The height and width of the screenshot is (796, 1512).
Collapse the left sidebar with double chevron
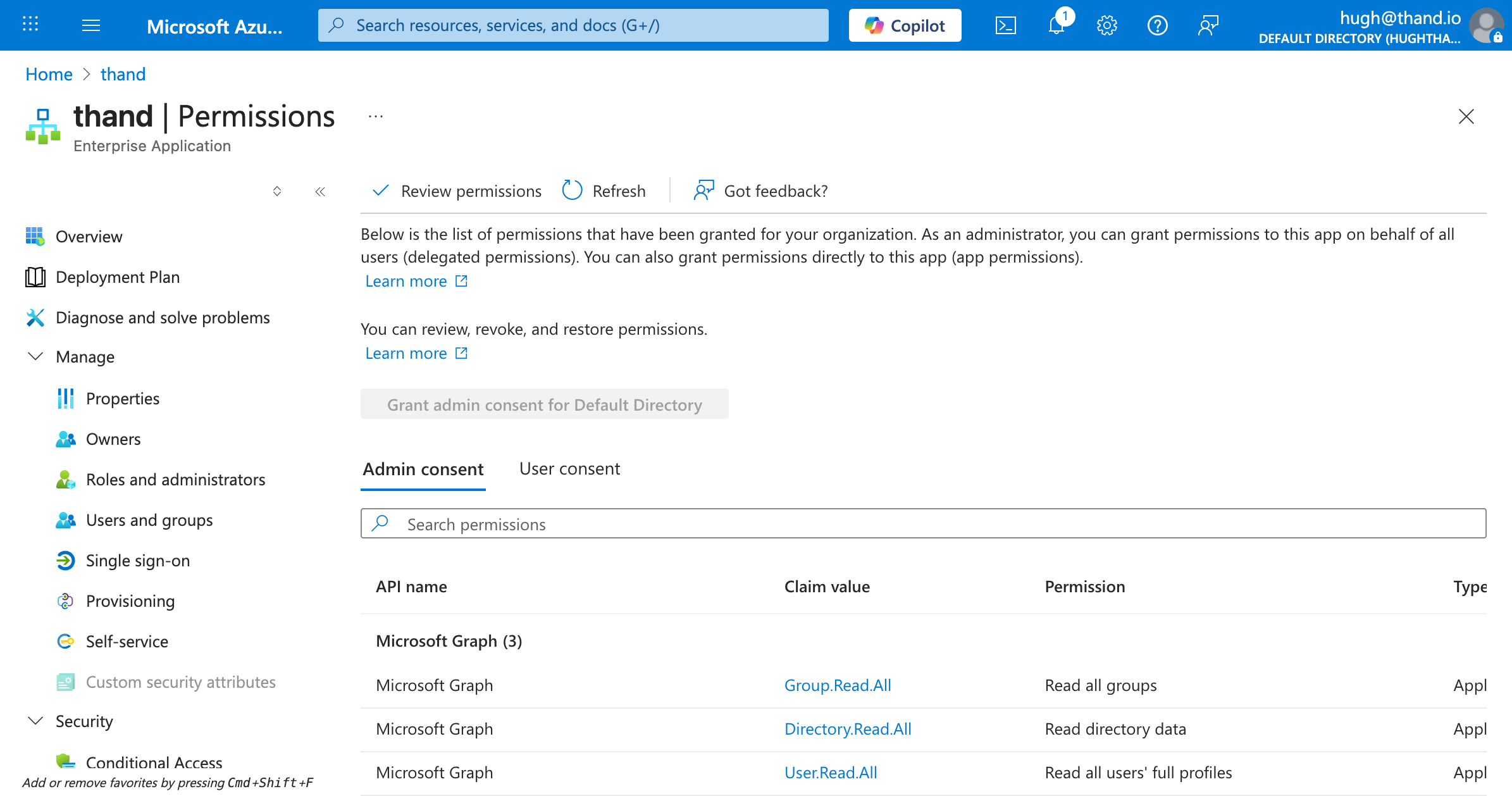(x=320, y=191)
